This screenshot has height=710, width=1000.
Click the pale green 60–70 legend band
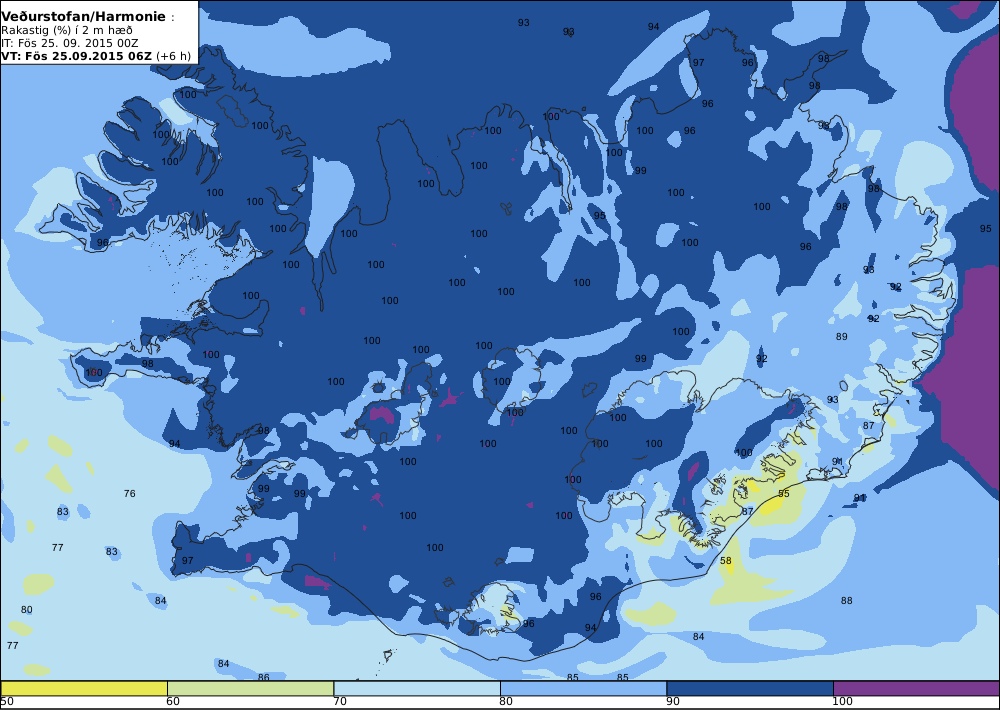[250, 688]
